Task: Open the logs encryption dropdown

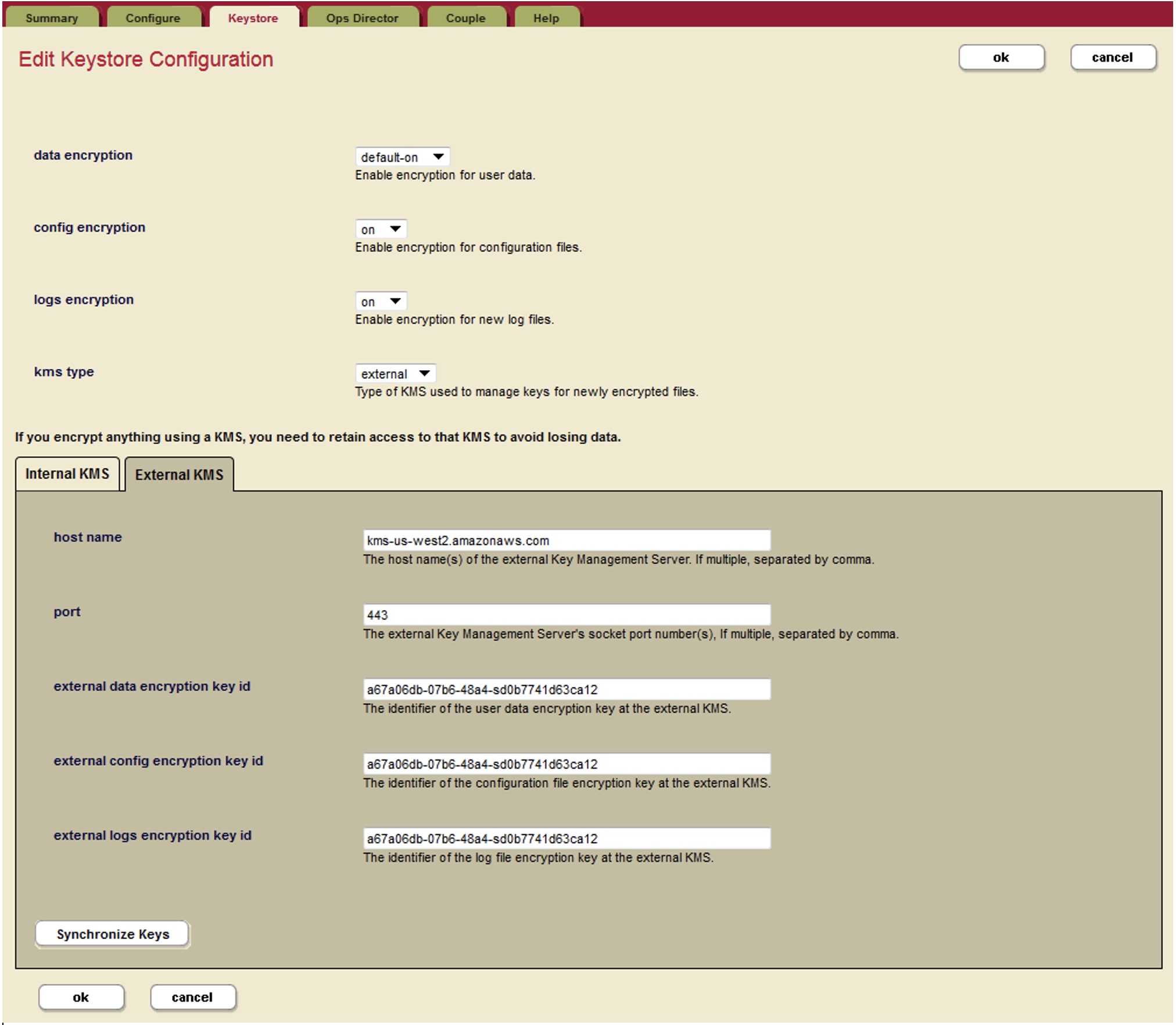Action: [381, 301]
